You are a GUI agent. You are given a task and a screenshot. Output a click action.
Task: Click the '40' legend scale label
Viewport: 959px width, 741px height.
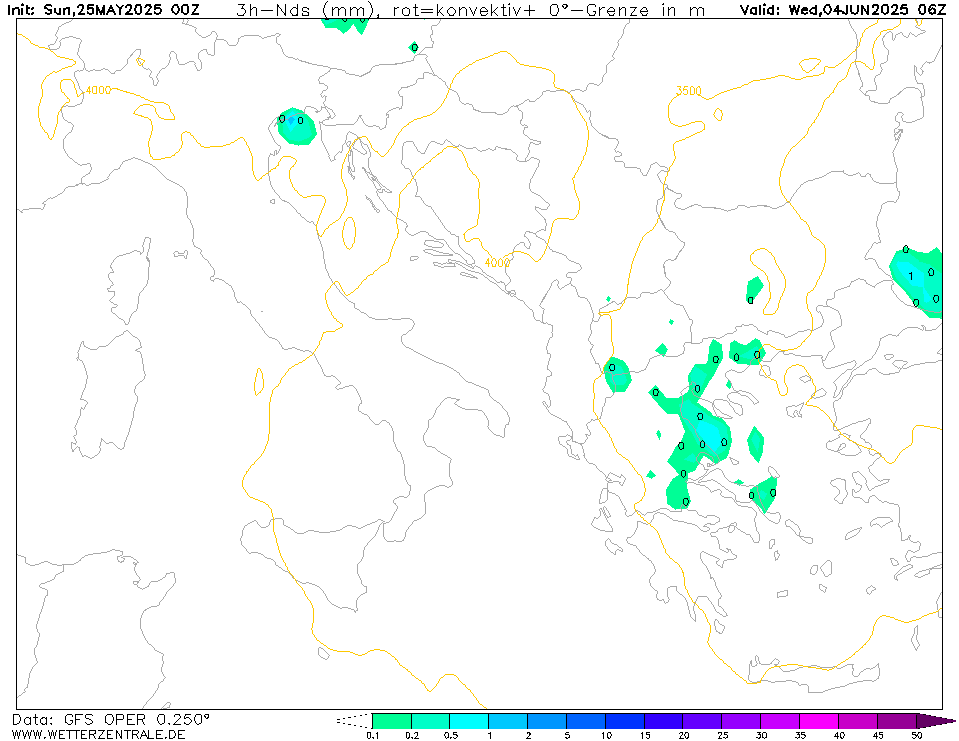pos(839,735)
